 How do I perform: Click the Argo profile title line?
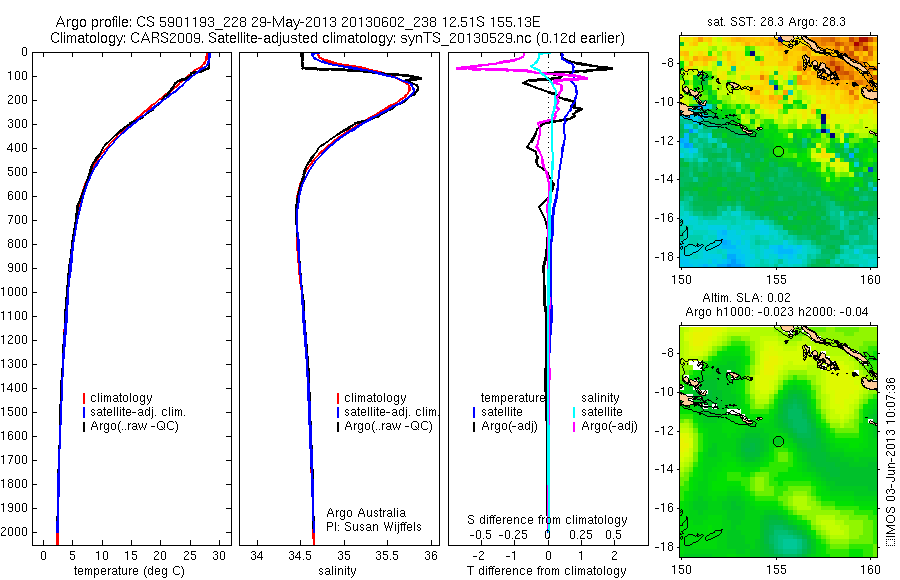point(298,22)
